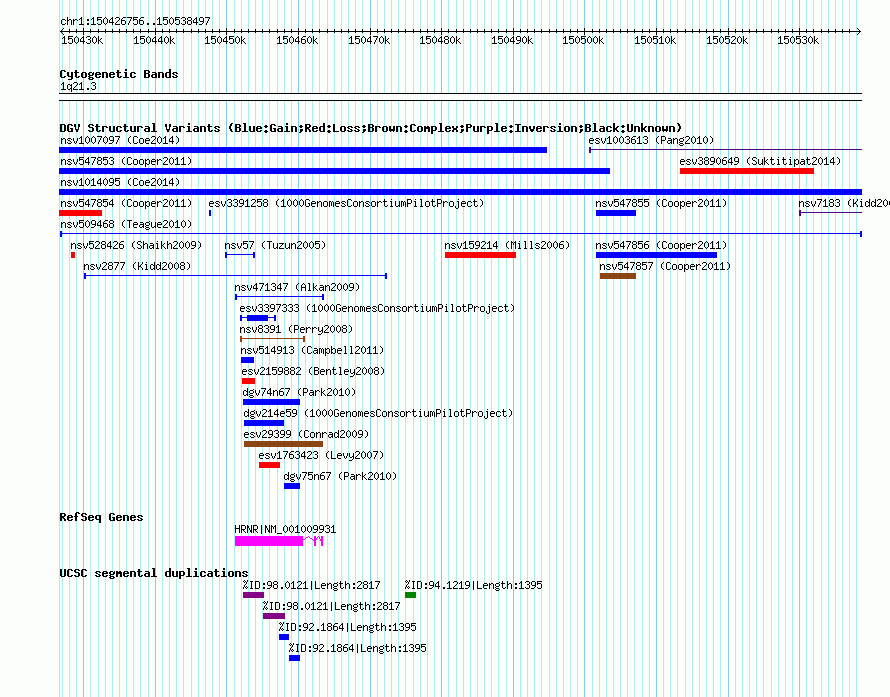The width and height of the screenshot is (890, 697).
Task: Click the 1q21.3 cytogenetic band label
Action: coord(78,87)
